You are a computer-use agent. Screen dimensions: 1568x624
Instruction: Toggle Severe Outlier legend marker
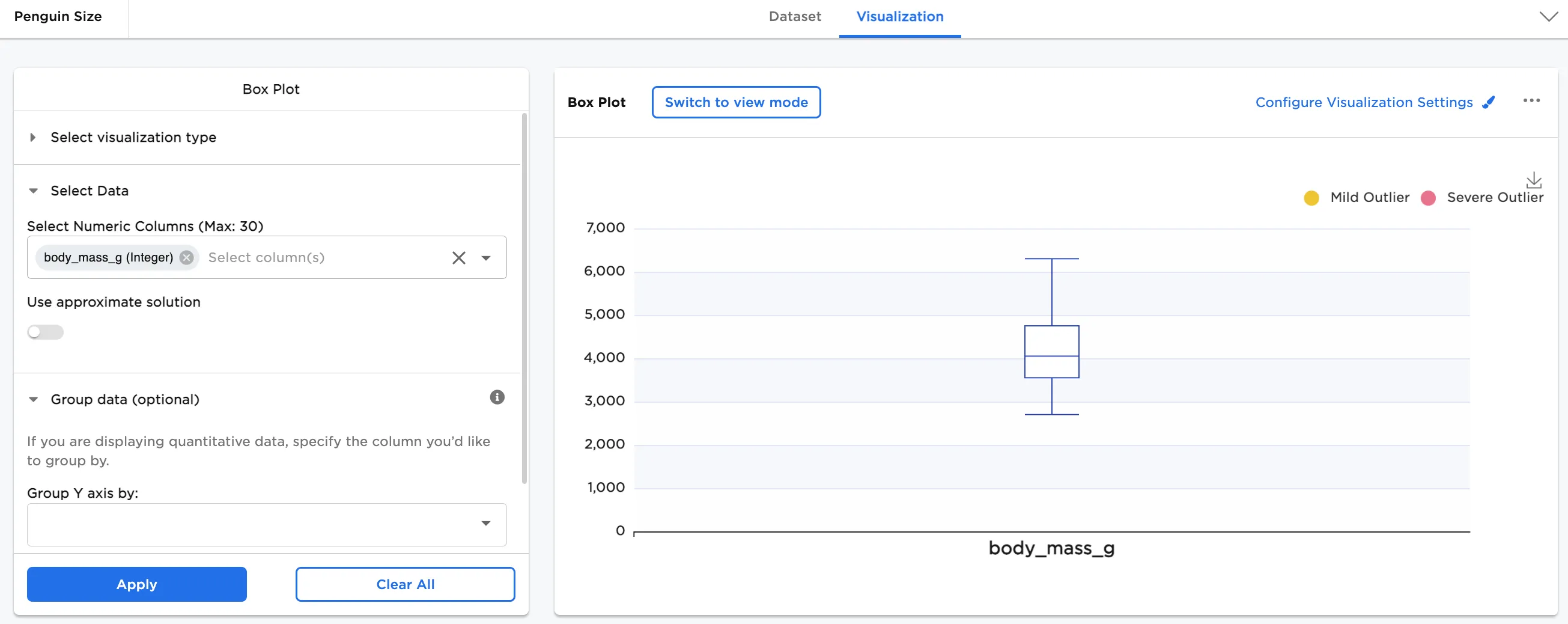(1428, 198)
